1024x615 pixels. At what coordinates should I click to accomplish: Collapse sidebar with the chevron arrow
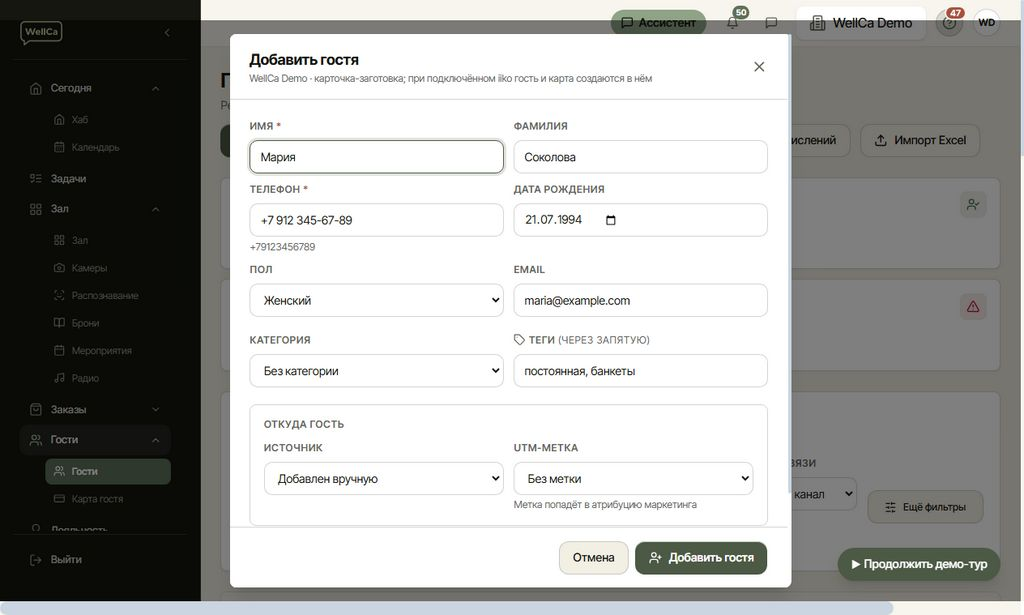167,32
